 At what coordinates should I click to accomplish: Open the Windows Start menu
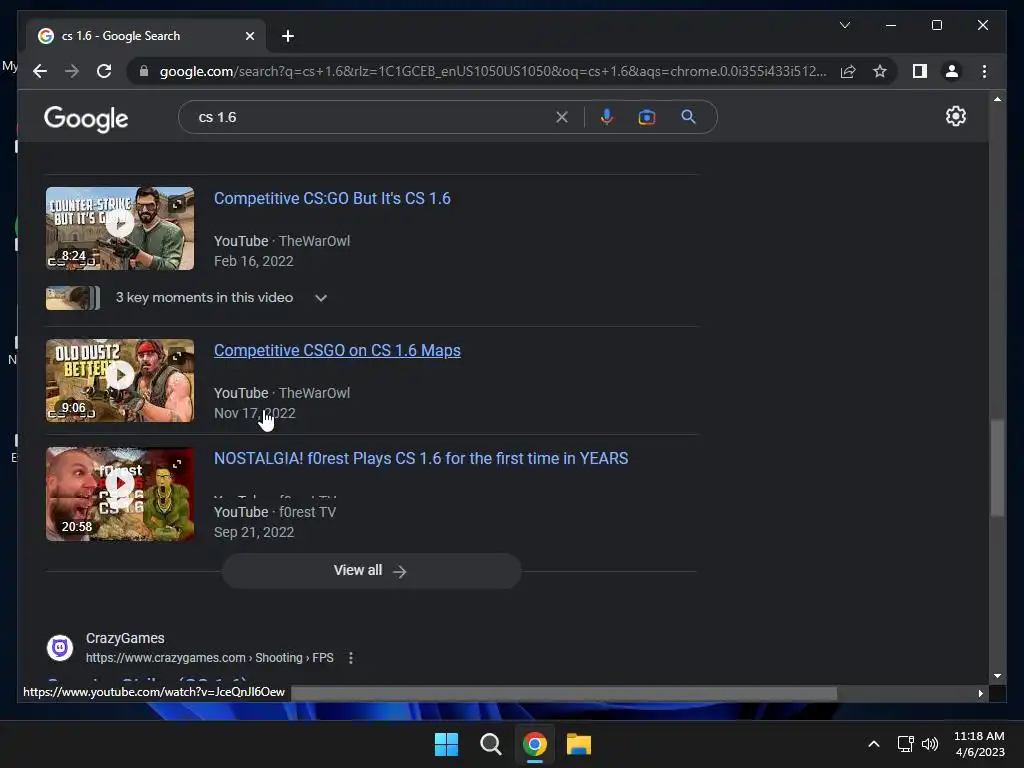coord(447,744)
